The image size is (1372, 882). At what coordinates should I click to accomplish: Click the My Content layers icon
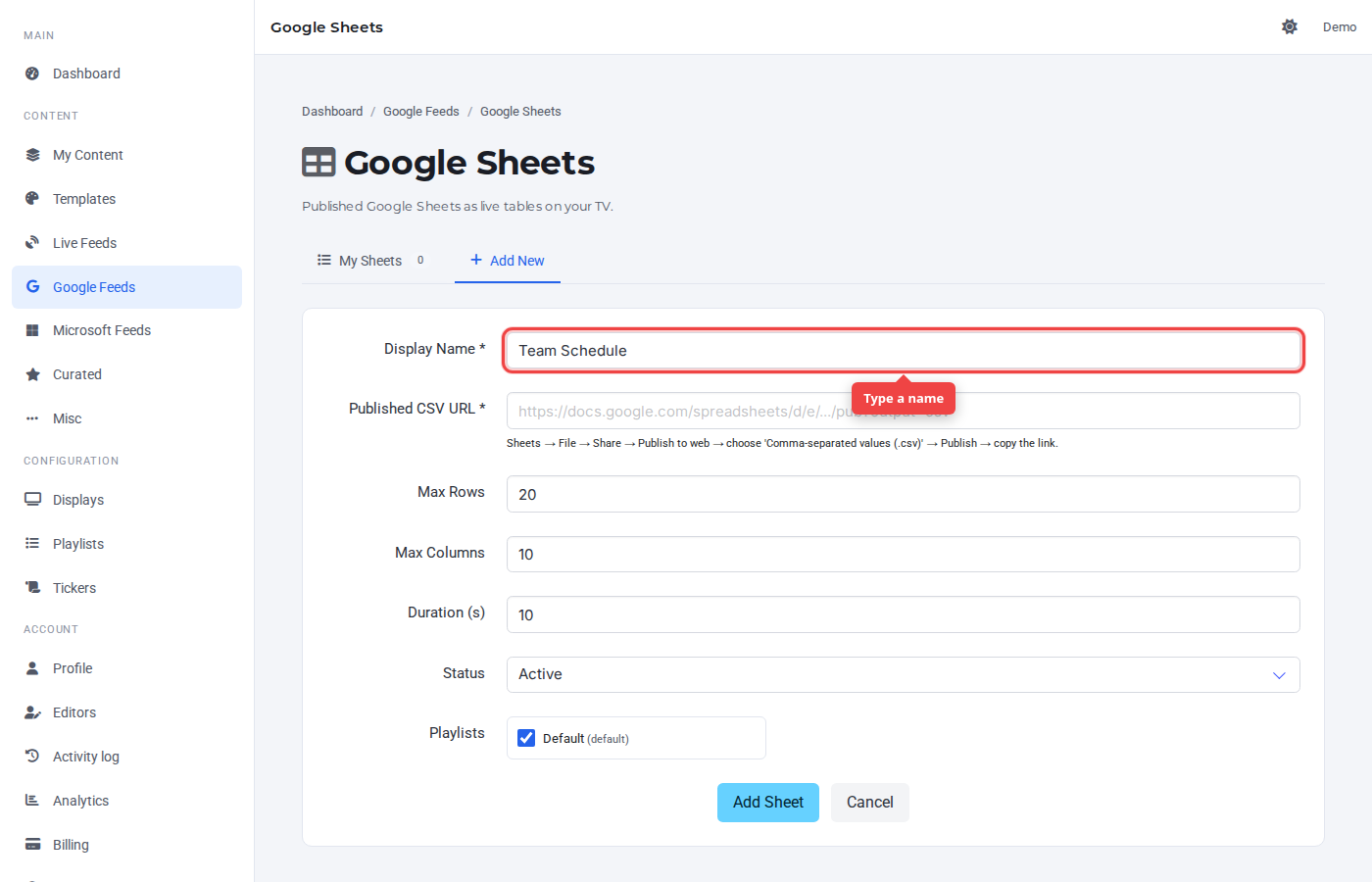point(32,155)
